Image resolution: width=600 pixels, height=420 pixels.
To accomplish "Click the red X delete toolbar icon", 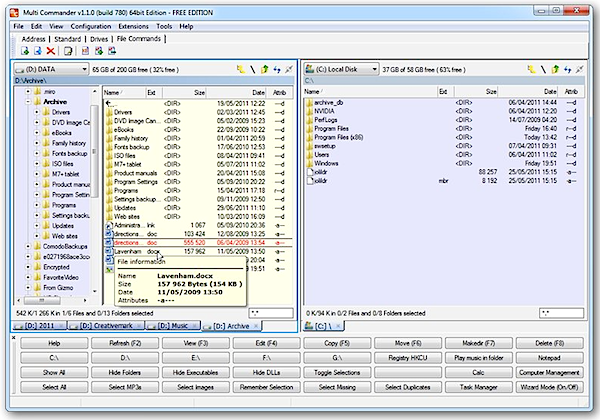I will point(50,50).
